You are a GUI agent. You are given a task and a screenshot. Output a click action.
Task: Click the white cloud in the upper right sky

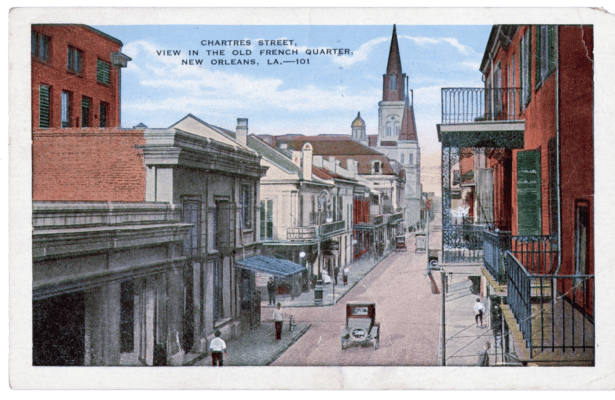(440, 45)
